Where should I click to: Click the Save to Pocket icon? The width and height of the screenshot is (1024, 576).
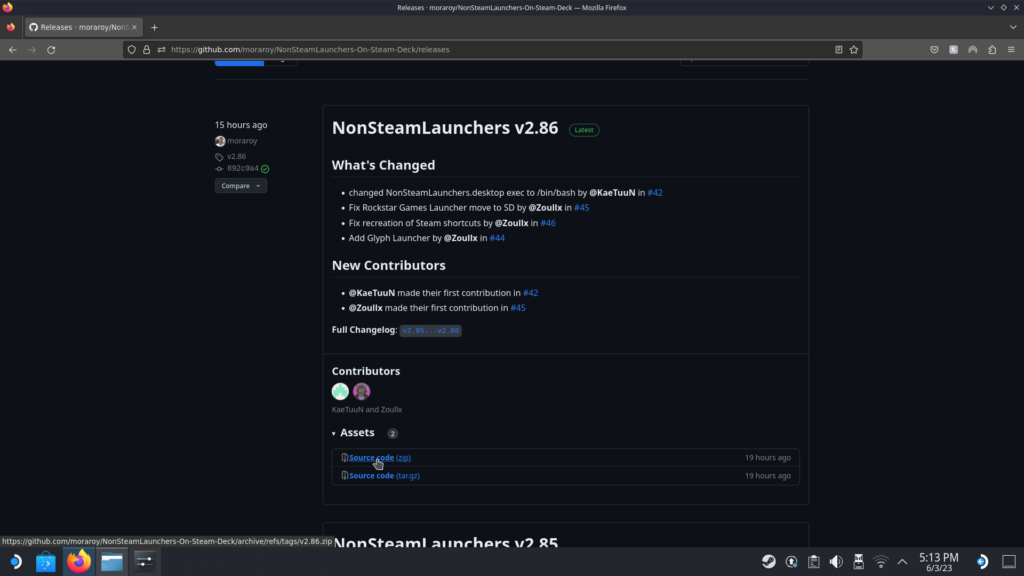click(934, 49)
